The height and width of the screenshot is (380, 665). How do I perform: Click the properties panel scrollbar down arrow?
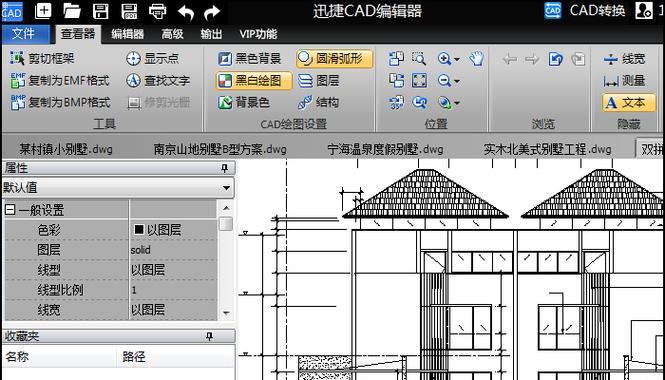pos(226,313)
